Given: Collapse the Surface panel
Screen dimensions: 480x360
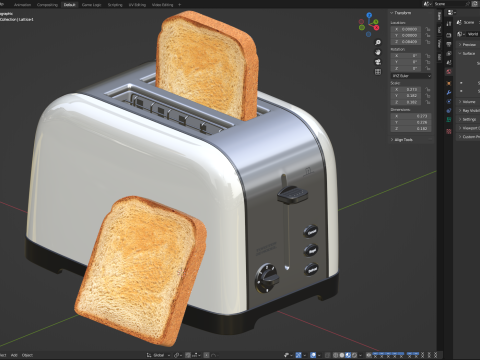Looking at the screenshot, I should [468, 53].
